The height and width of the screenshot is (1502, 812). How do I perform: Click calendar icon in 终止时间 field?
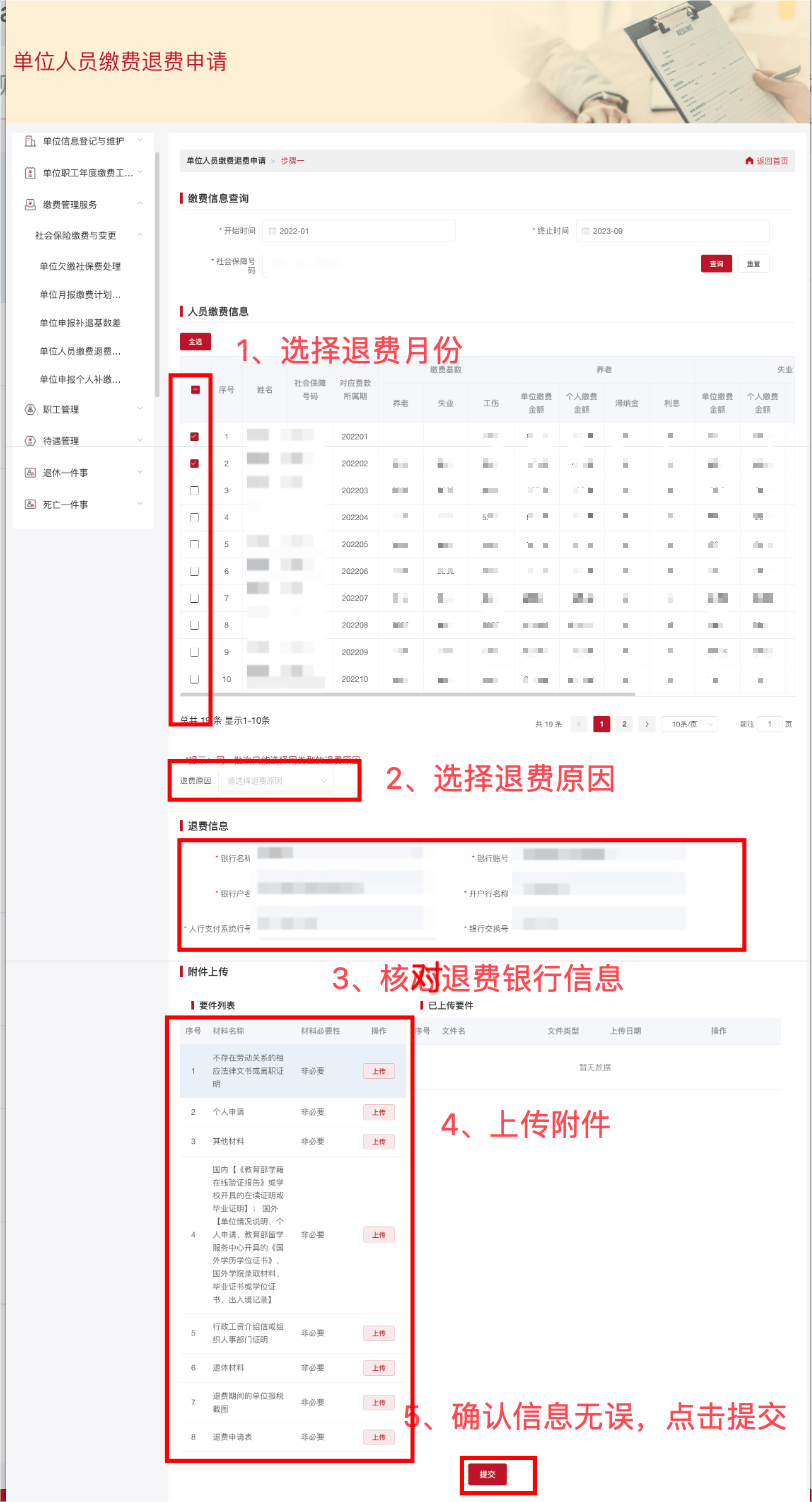(585, 231)
